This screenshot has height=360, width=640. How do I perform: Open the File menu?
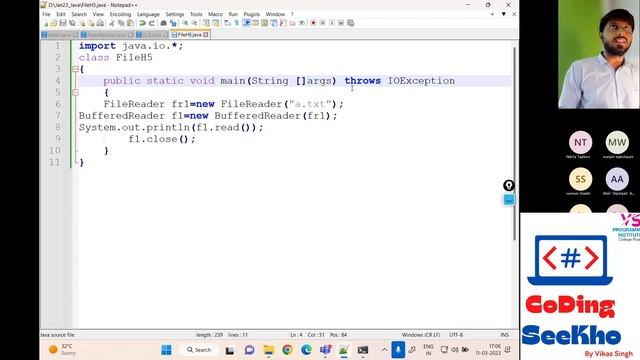pyautogui.click(x=46, y=14)
